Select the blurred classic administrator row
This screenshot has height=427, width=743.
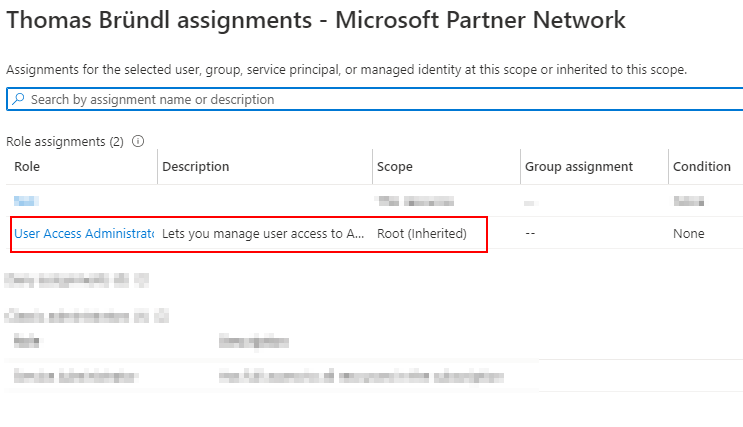[x=272, y=377]
